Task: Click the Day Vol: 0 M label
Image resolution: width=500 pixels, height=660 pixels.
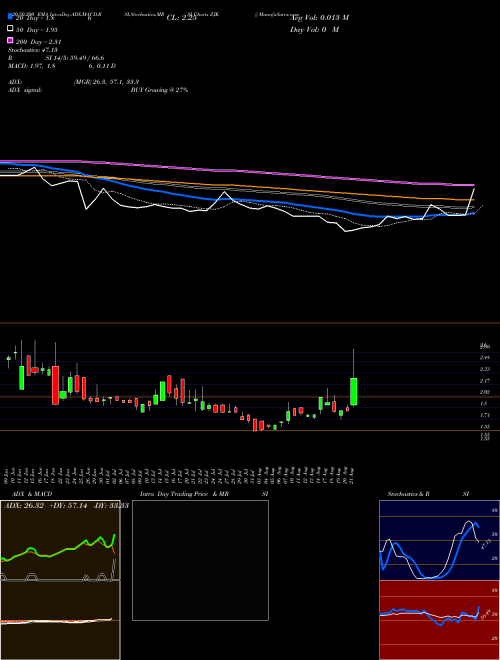Action: (x=314, y=29)
